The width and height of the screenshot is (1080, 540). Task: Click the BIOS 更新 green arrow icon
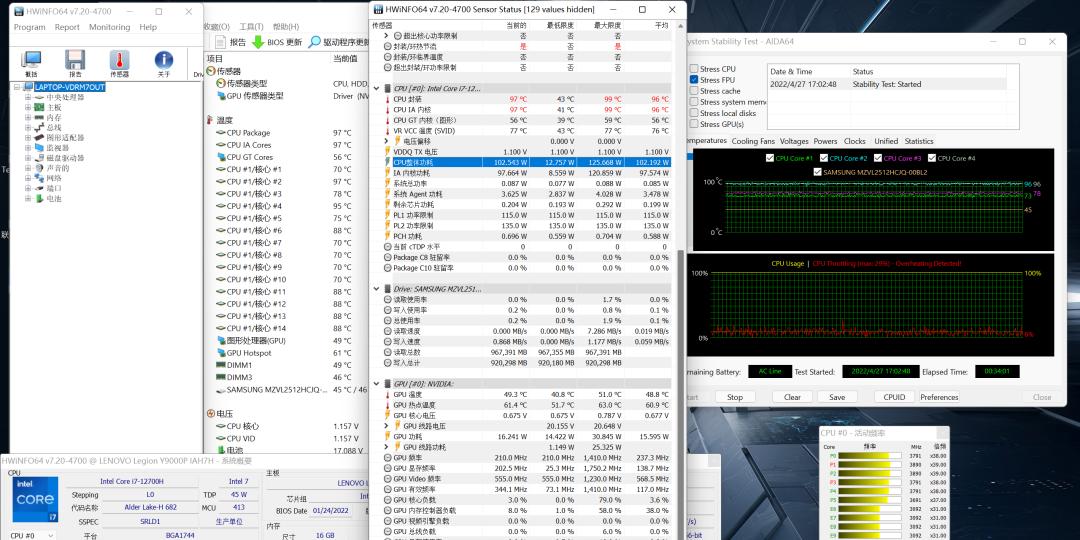[258, 42]
